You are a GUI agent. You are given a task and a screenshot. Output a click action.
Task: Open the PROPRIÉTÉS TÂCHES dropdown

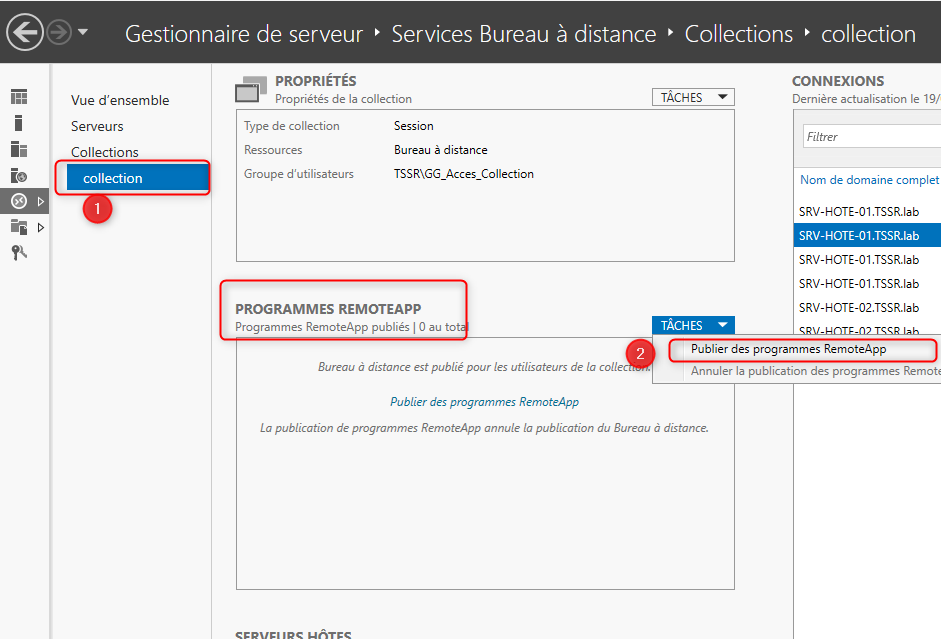point(692,97)
